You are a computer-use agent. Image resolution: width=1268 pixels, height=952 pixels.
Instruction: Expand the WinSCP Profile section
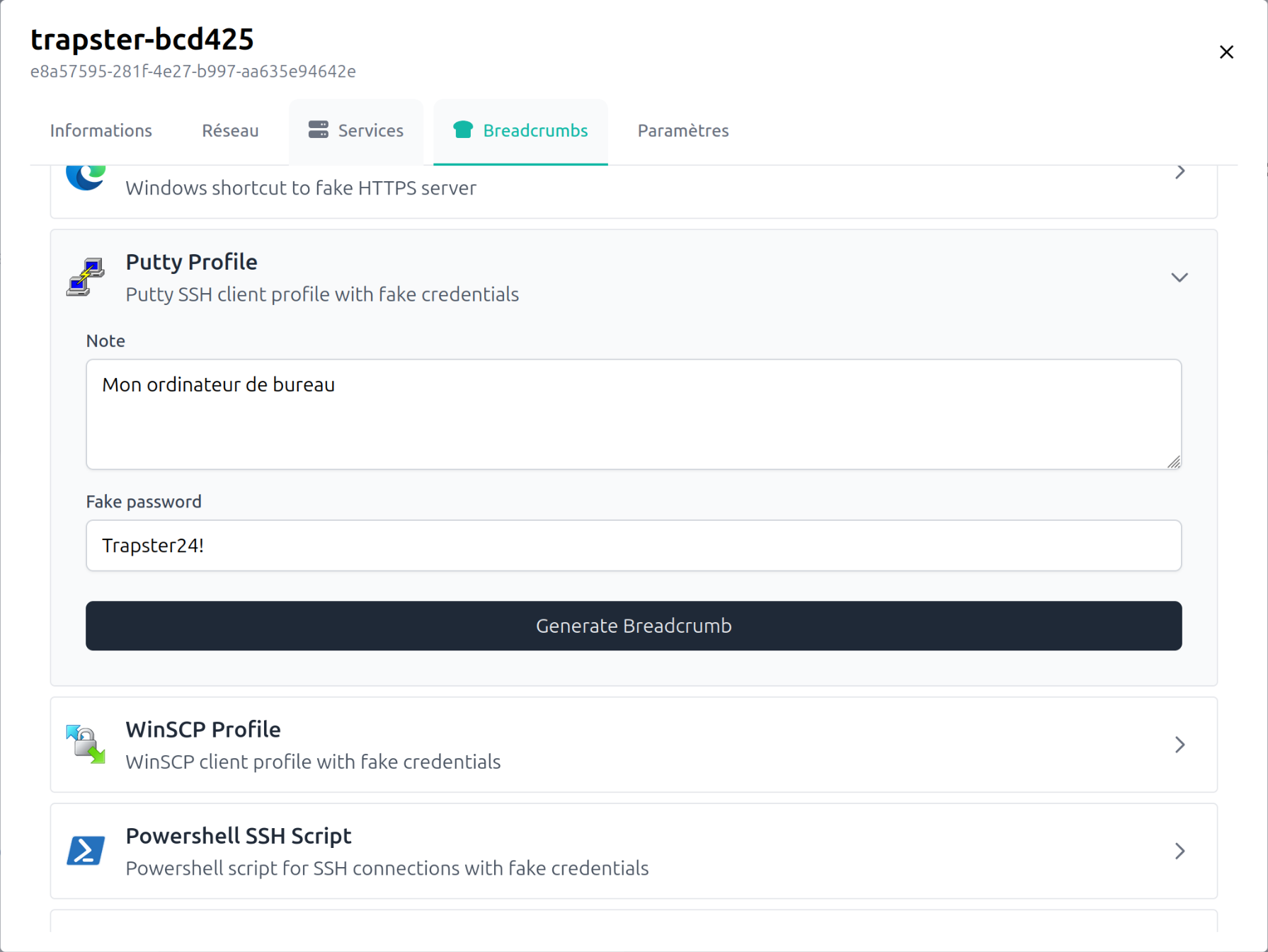click(1179, 745)
